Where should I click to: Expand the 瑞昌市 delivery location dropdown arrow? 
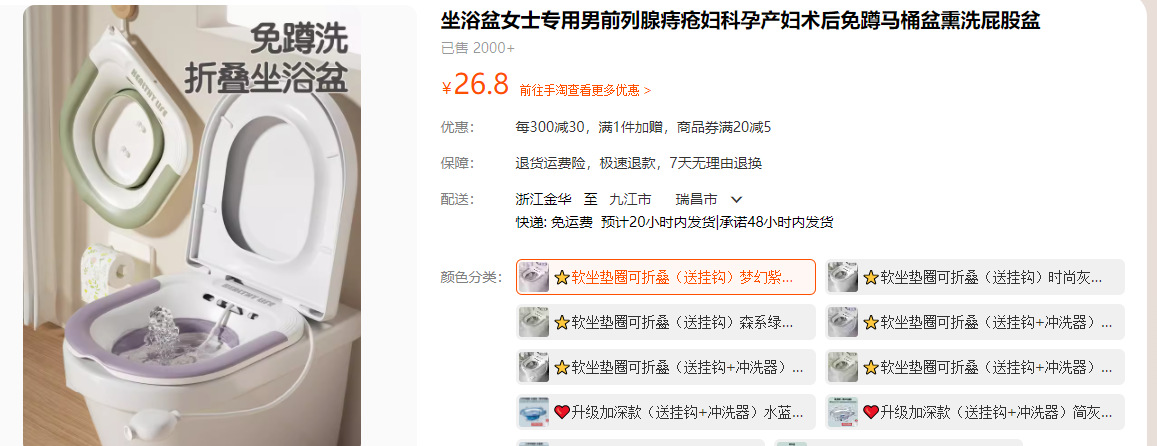click(x=736, y=199)
